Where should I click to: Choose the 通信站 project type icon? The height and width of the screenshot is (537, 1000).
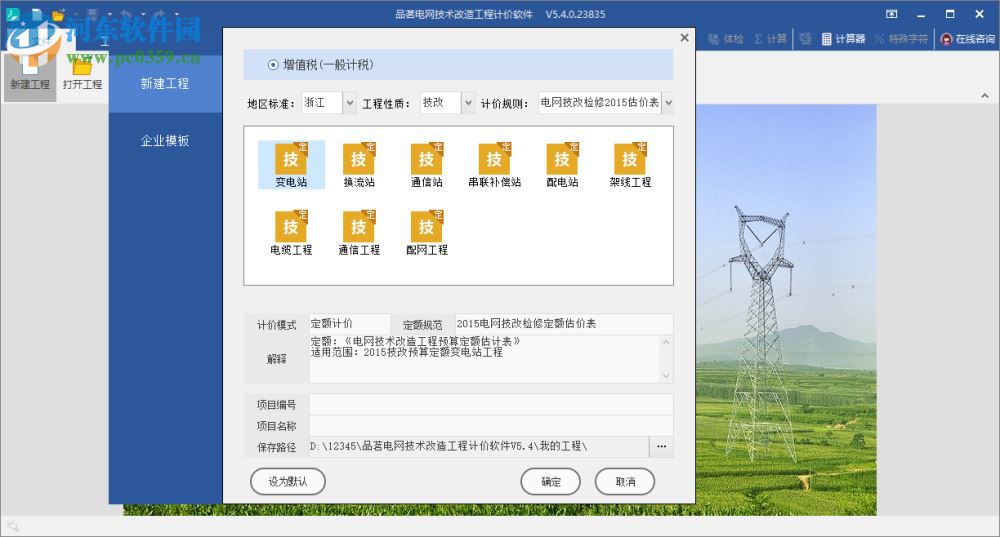(427, 165)
